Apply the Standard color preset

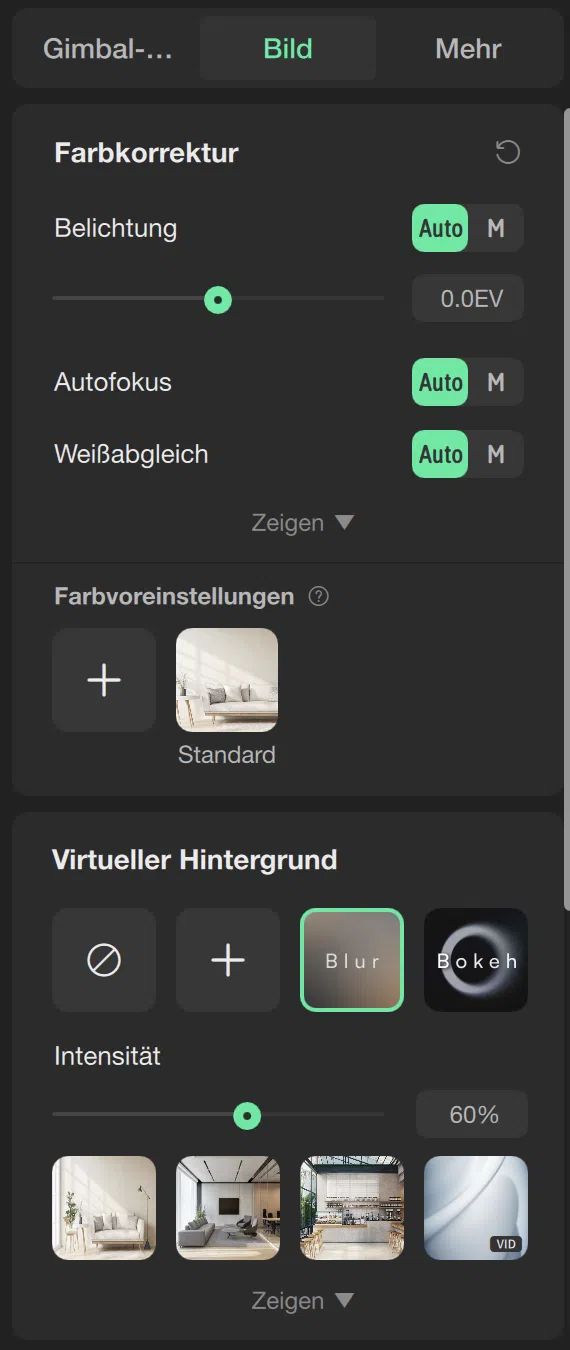pyautogui.click(x=227, y=680)
